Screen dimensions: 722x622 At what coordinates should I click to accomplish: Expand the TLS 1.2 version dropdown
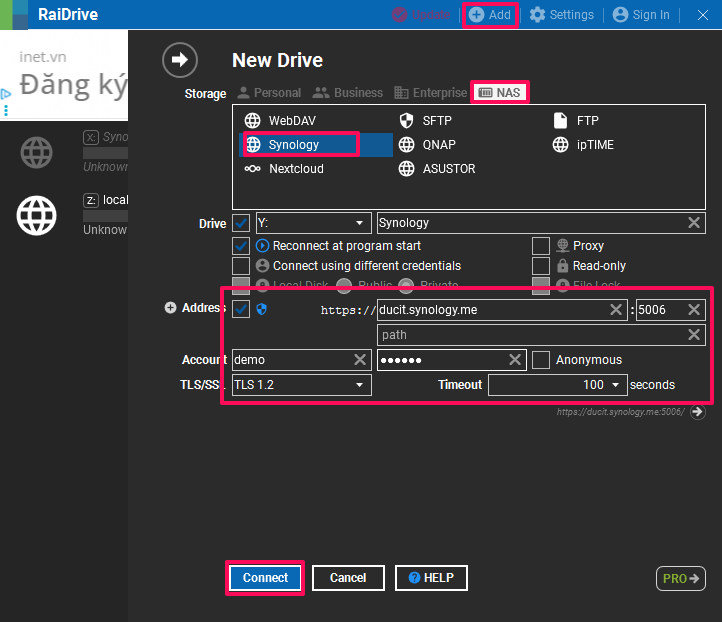click(359, 385)
